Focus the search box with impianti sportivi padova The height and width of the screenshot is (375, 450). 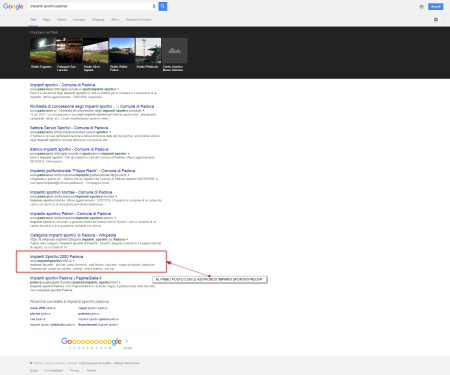pyautogui.click(x=90, y=6)
